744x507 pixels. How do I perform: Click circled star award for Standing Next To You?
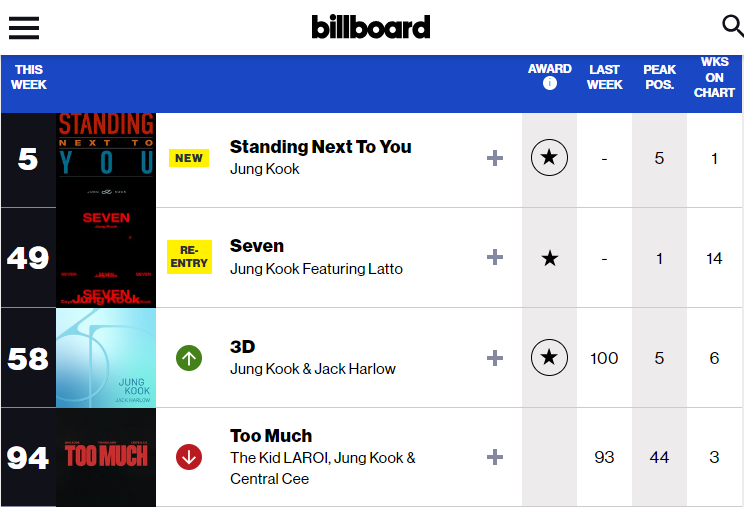point(550,158)
